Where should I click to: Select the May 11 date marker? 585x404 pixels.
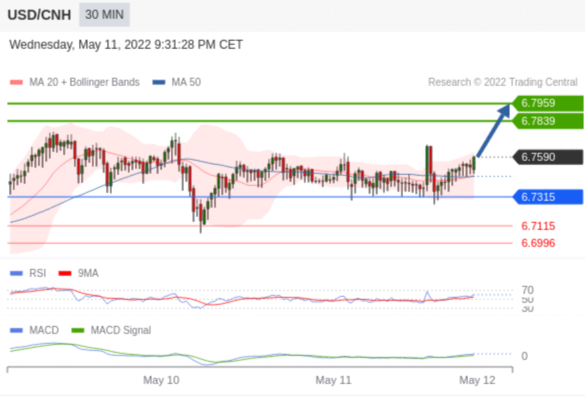point(333,380)
